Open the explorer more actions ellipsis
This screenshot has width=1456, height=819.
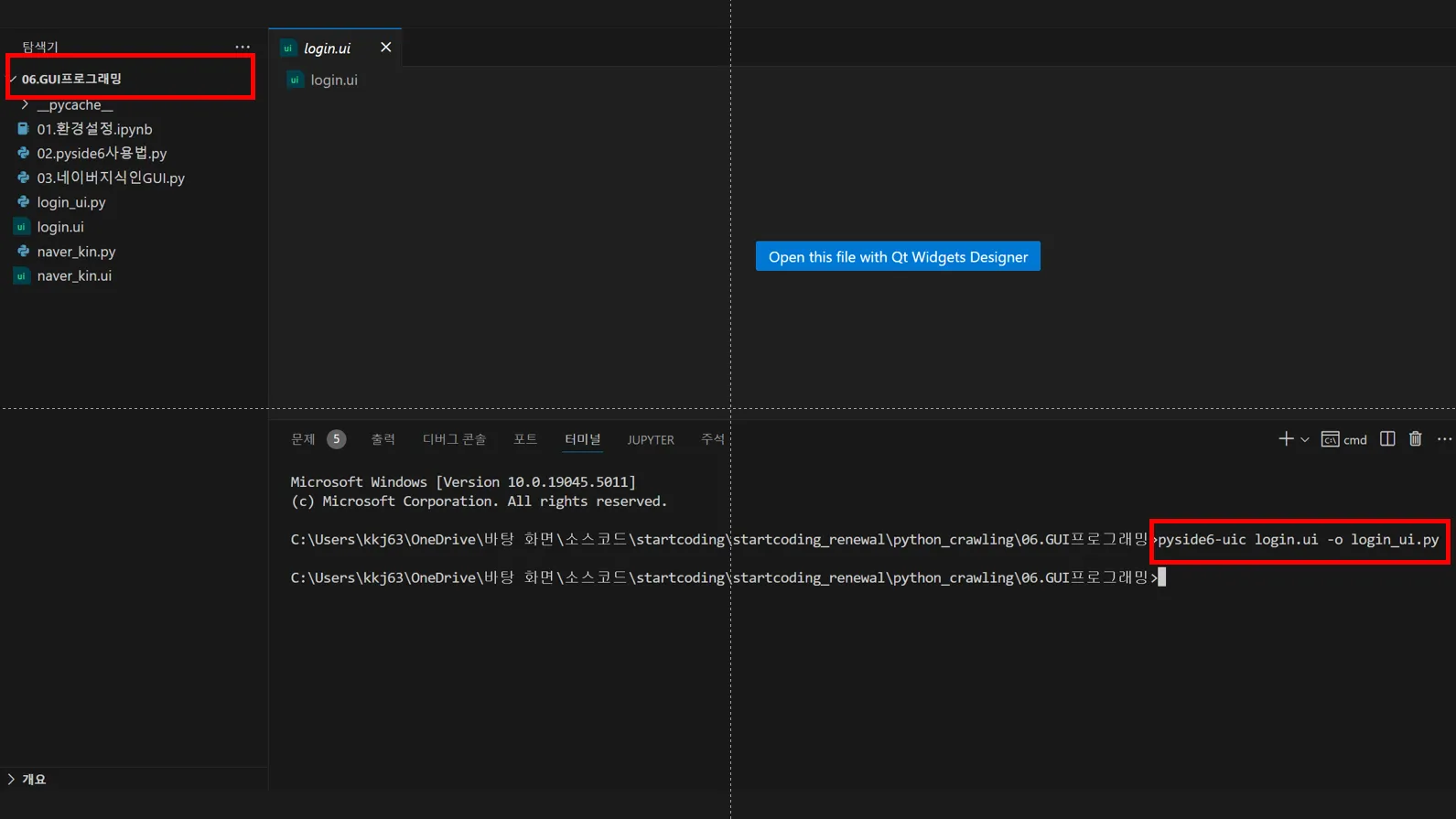coord(243,47)
